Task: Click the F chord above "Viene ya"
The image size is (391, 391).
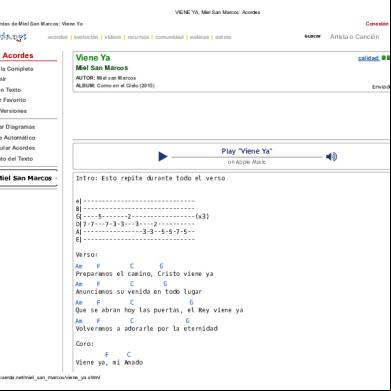Action: (107, 354)
